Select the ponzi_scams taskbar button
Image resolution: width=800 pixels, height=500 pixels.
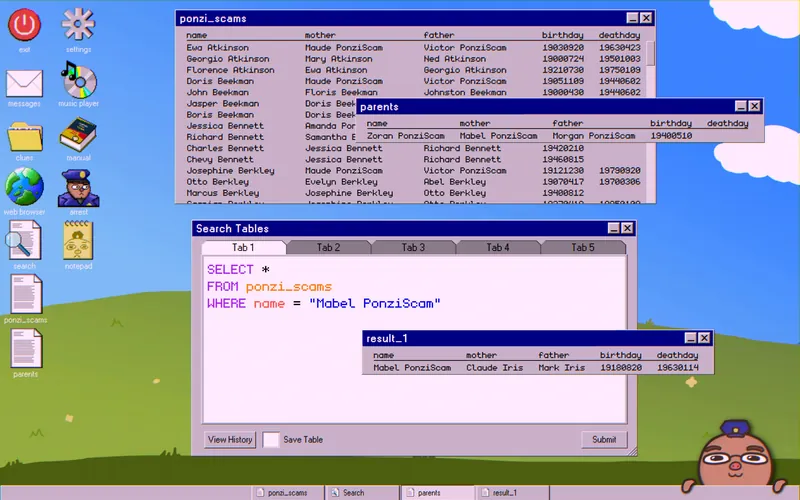(288, 493)
